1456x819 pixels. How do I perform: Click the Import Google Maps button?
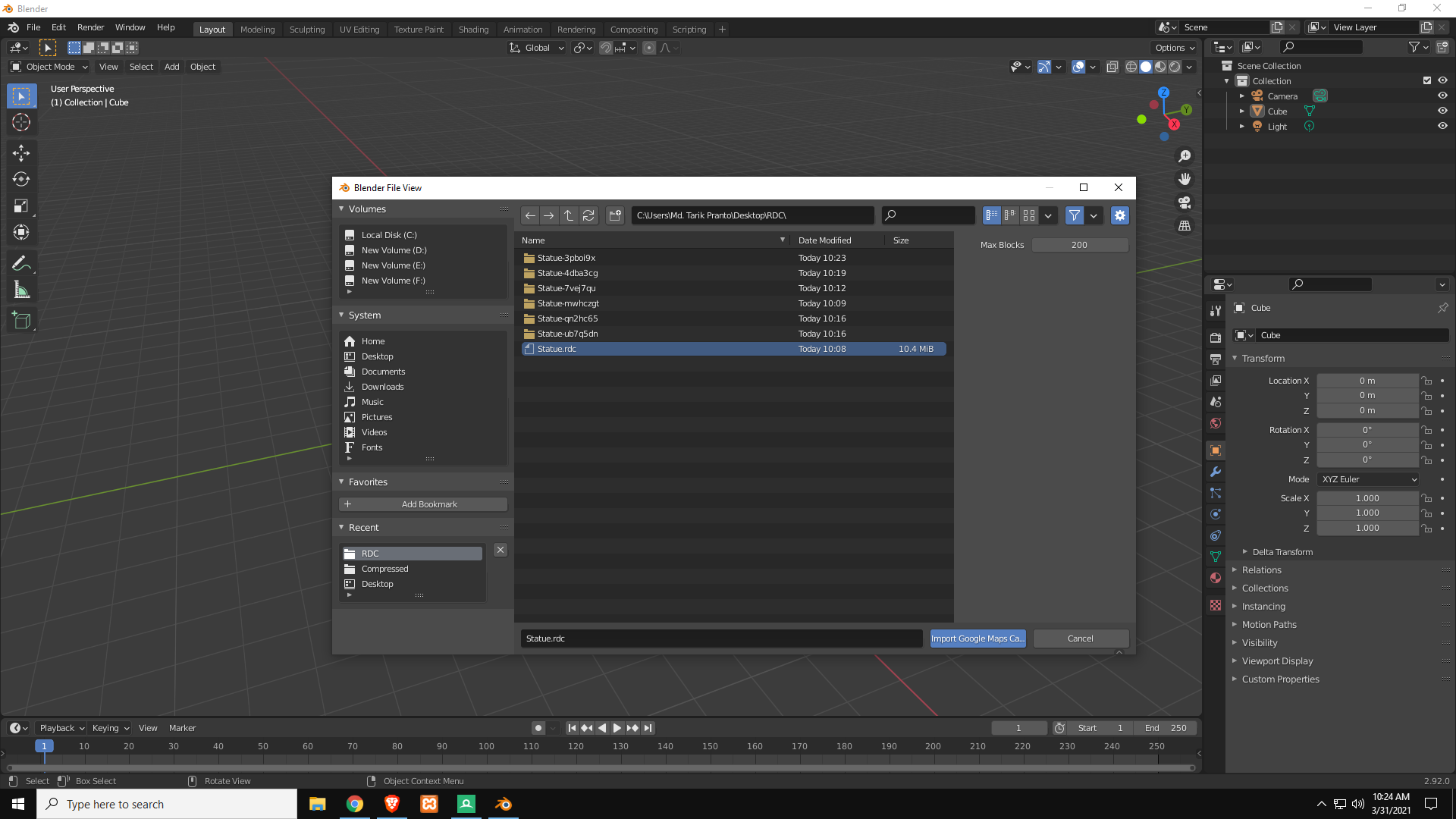coord(977,638)
